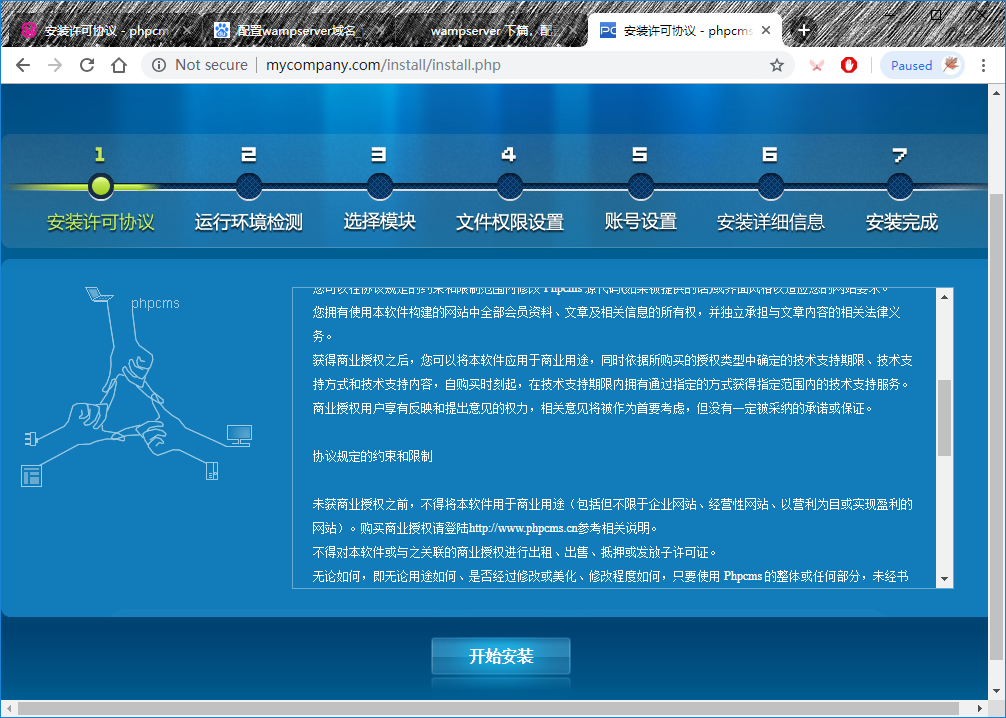This screenshot has height=718, width=1006.
Task: Click 安装完成 step label
Action: tap(901, 222)
